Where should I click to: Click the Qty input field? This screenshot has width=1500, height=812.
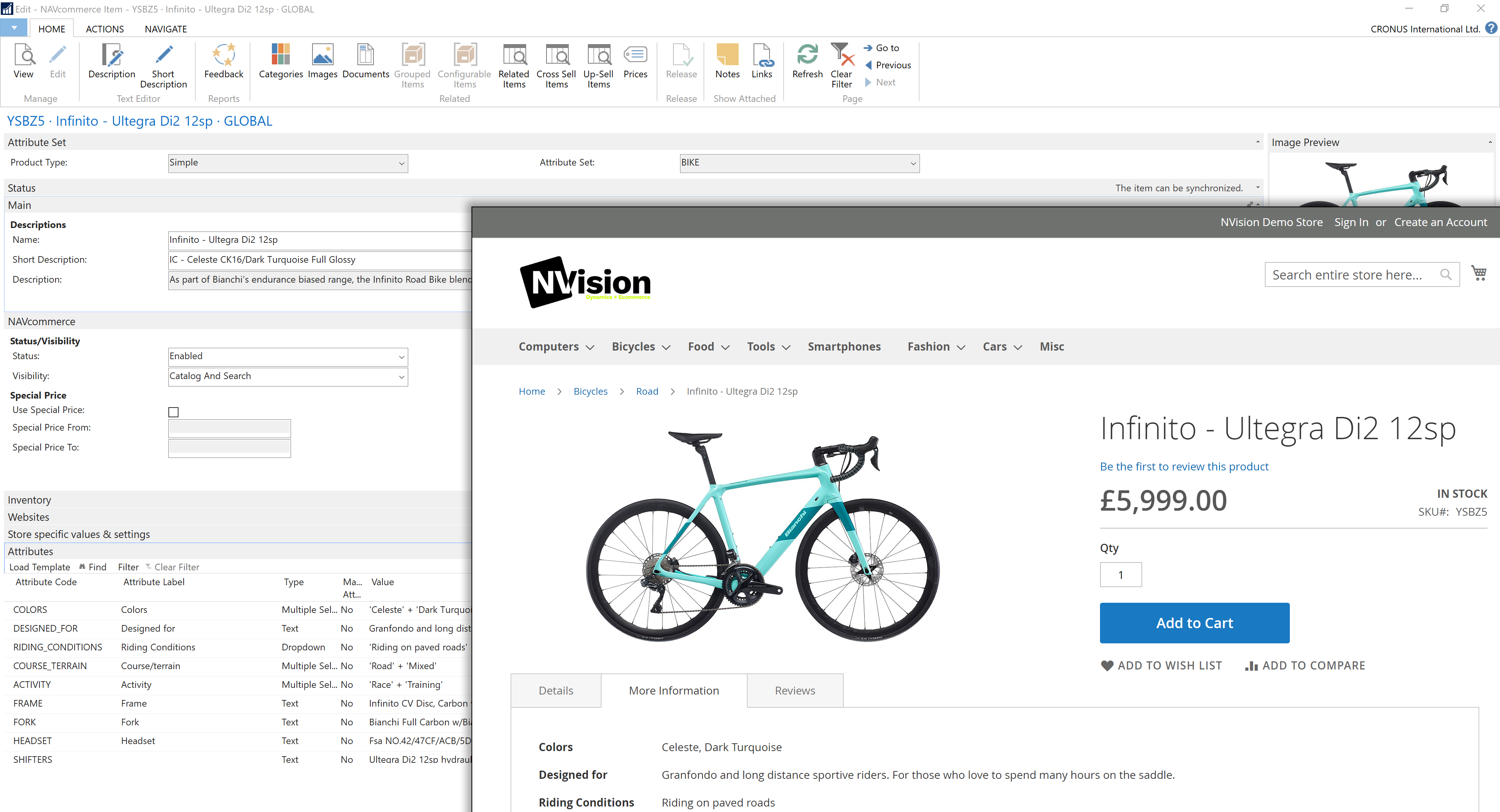point(1120,575)
